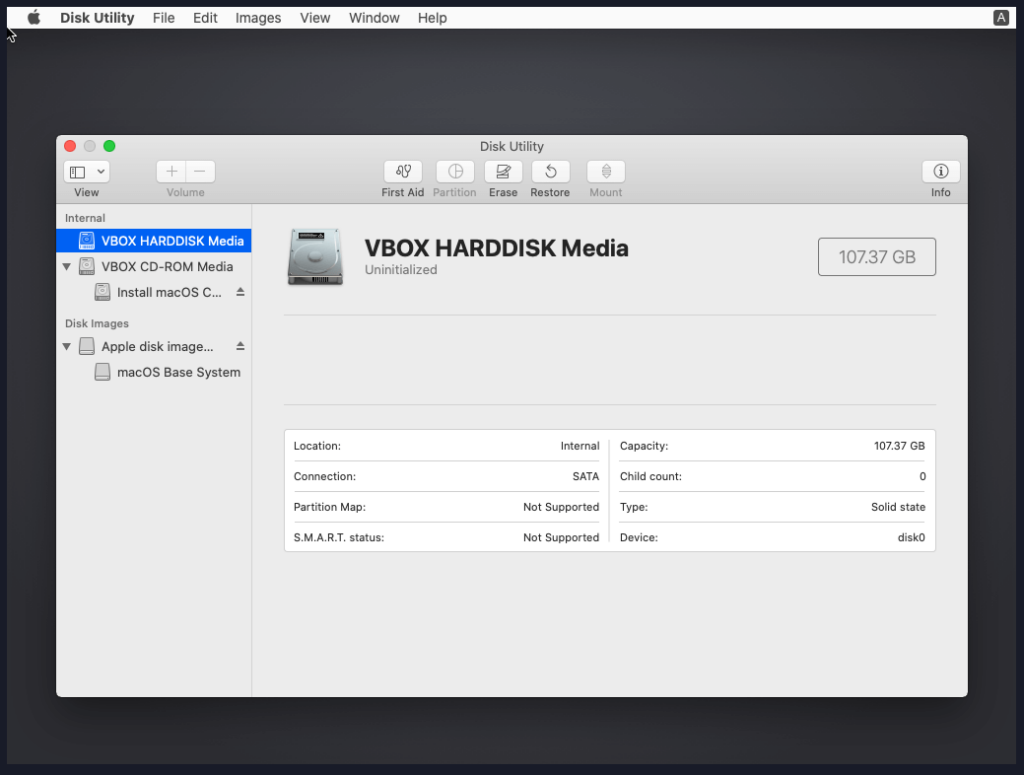Screen dimensions: 1024x775
Task: Click the Child count value 0
Action: (x=922, y=477)
